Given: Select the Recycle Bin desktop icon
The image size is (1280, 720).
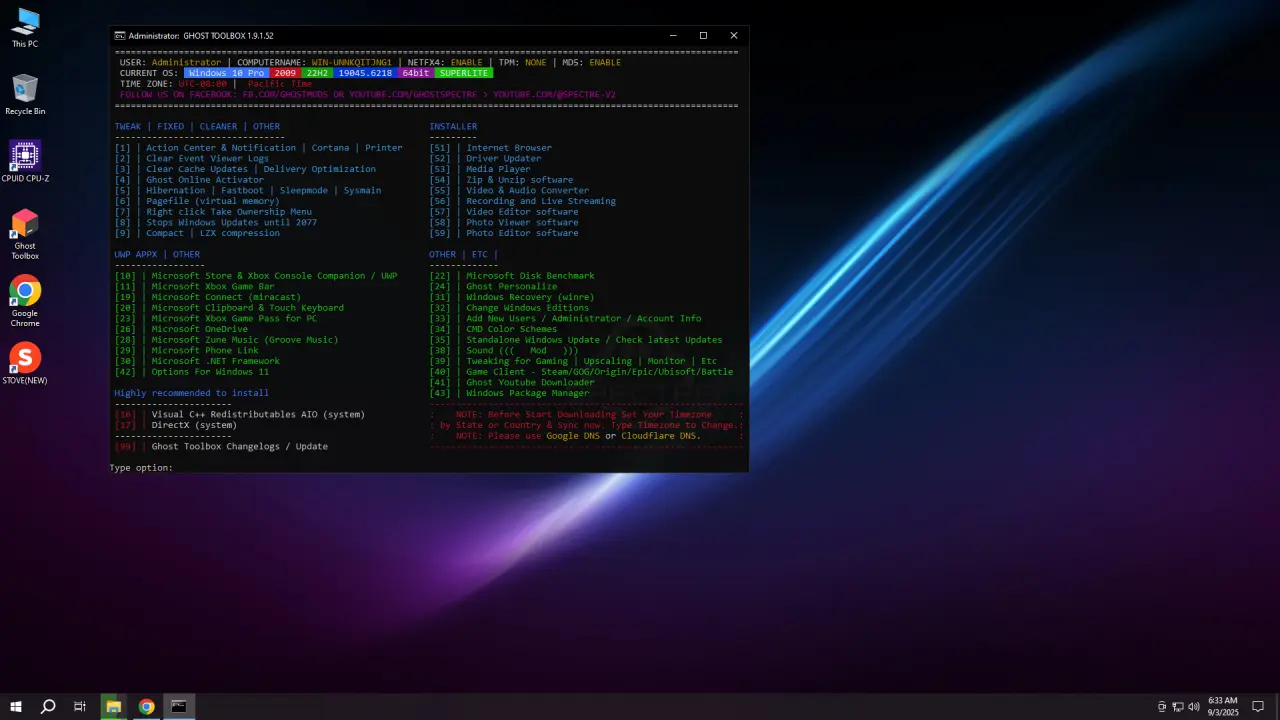Looking at the screenshot, I should coord(25,95).
